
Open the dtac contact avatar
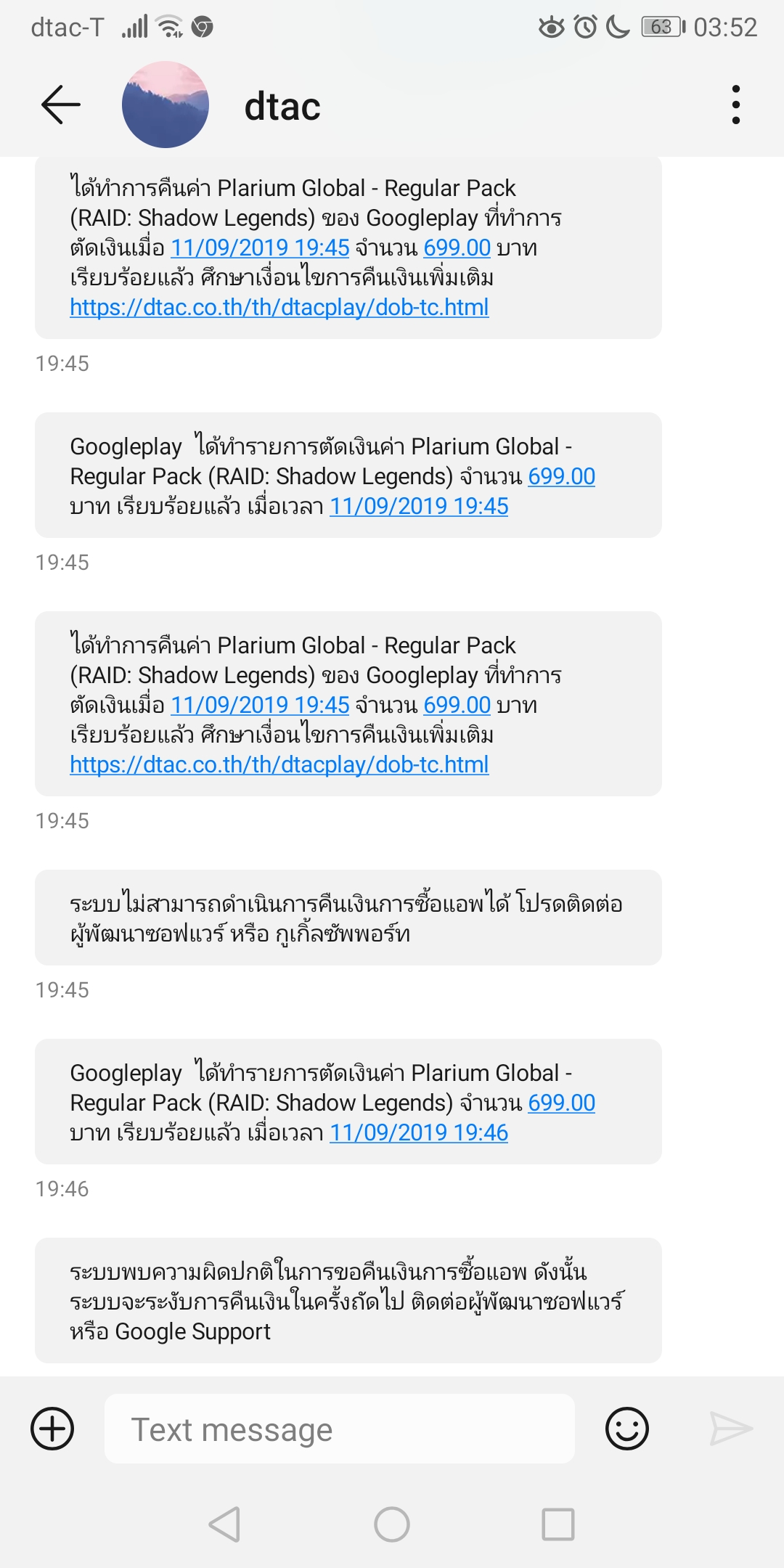tap(166, 105)
